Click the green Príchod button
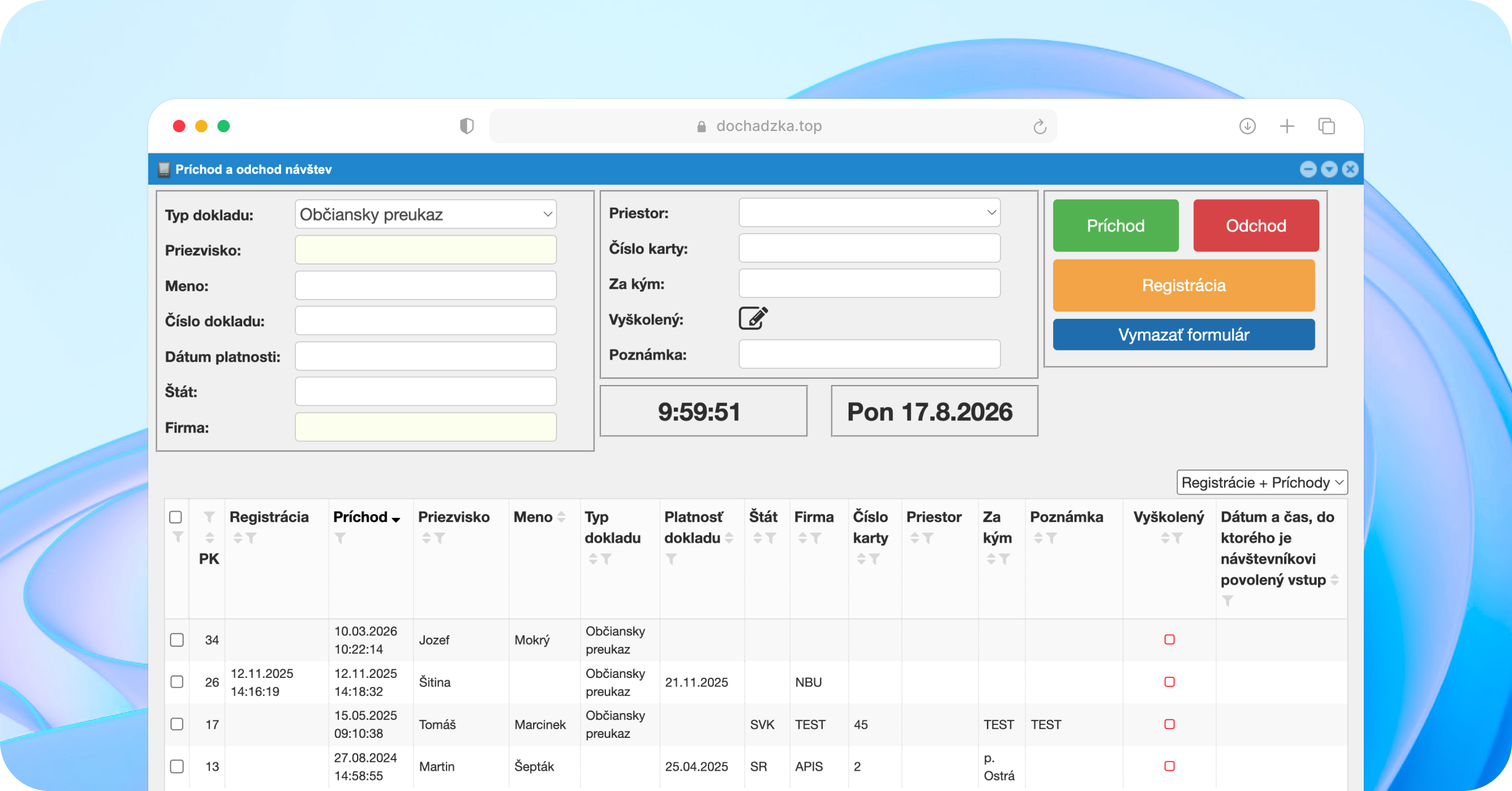 (x=1115, y=226)
